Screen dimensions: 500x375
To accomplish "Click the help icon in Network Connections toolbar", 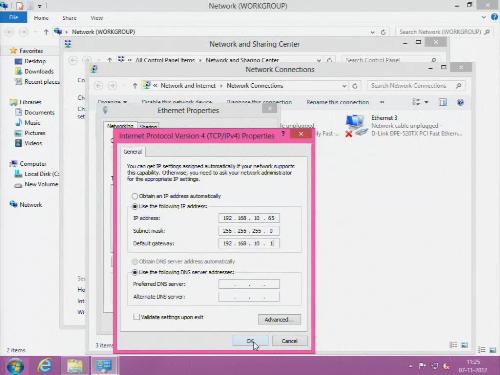I will [460, 102].
